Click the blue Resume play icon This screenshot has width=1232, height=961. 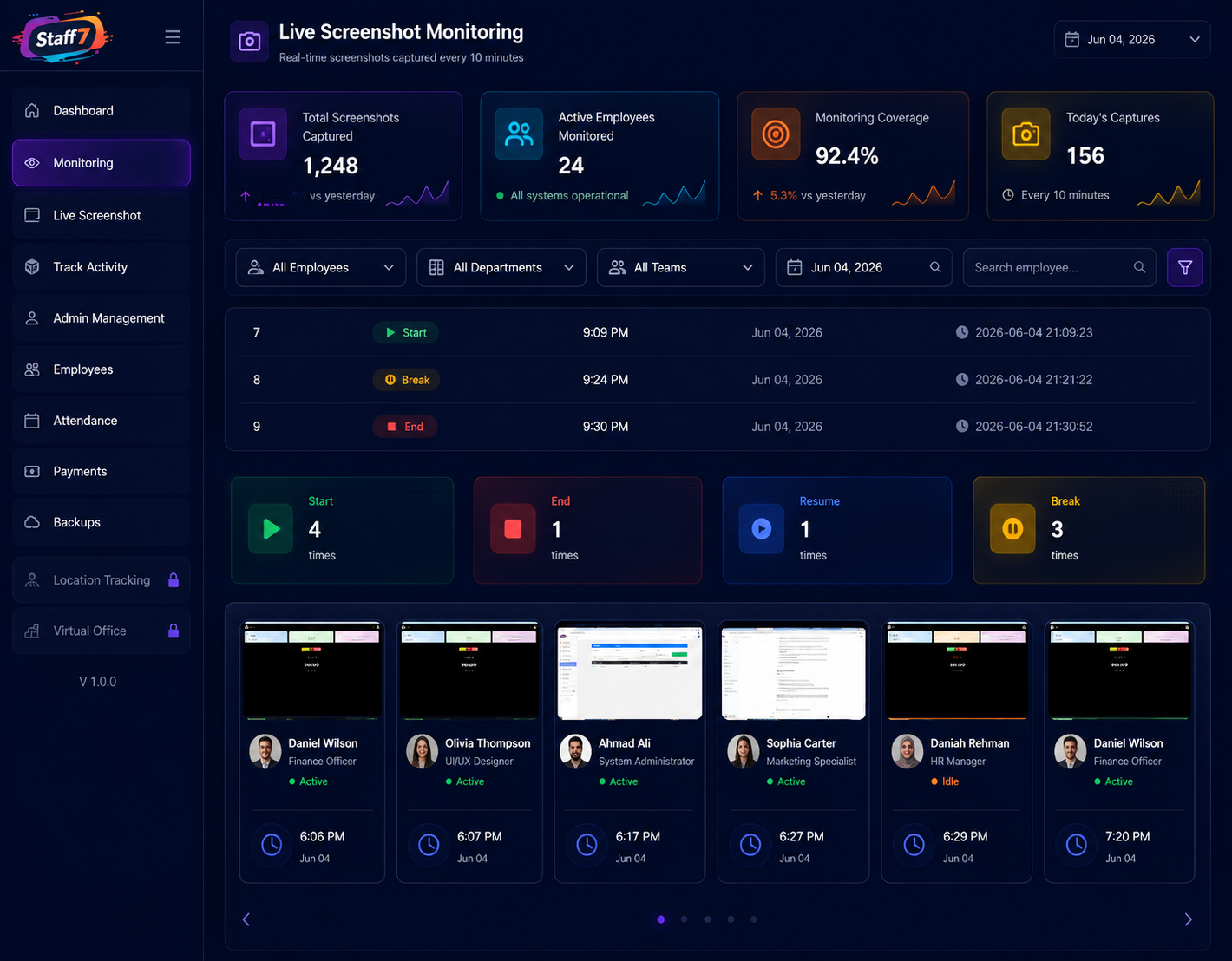pos(762,529)
